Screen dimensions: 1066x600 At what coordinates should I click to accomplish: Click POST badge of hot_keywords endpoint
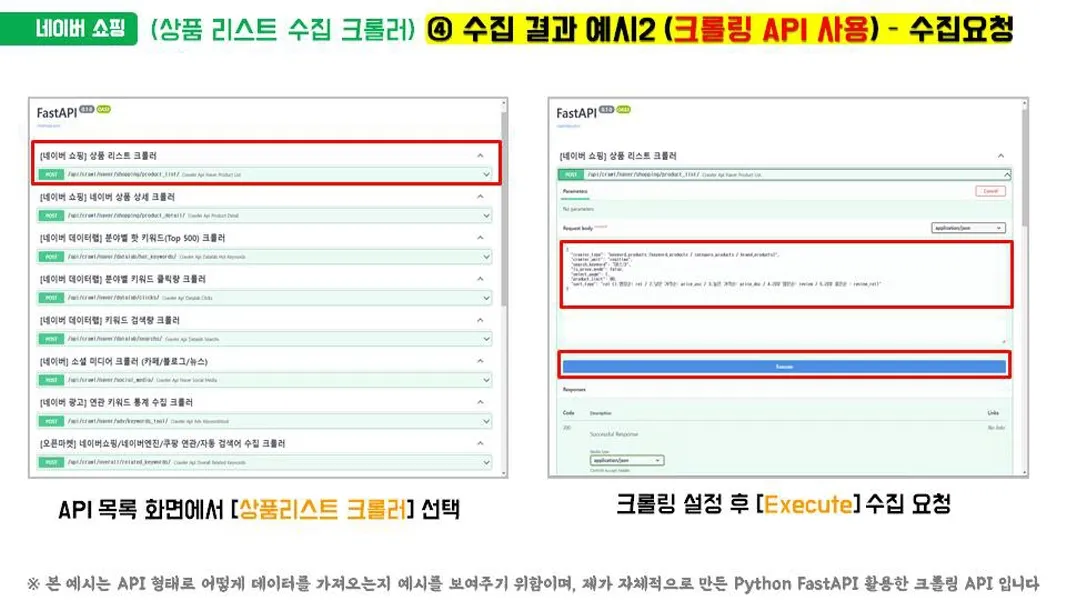click(x=51, y=257)
